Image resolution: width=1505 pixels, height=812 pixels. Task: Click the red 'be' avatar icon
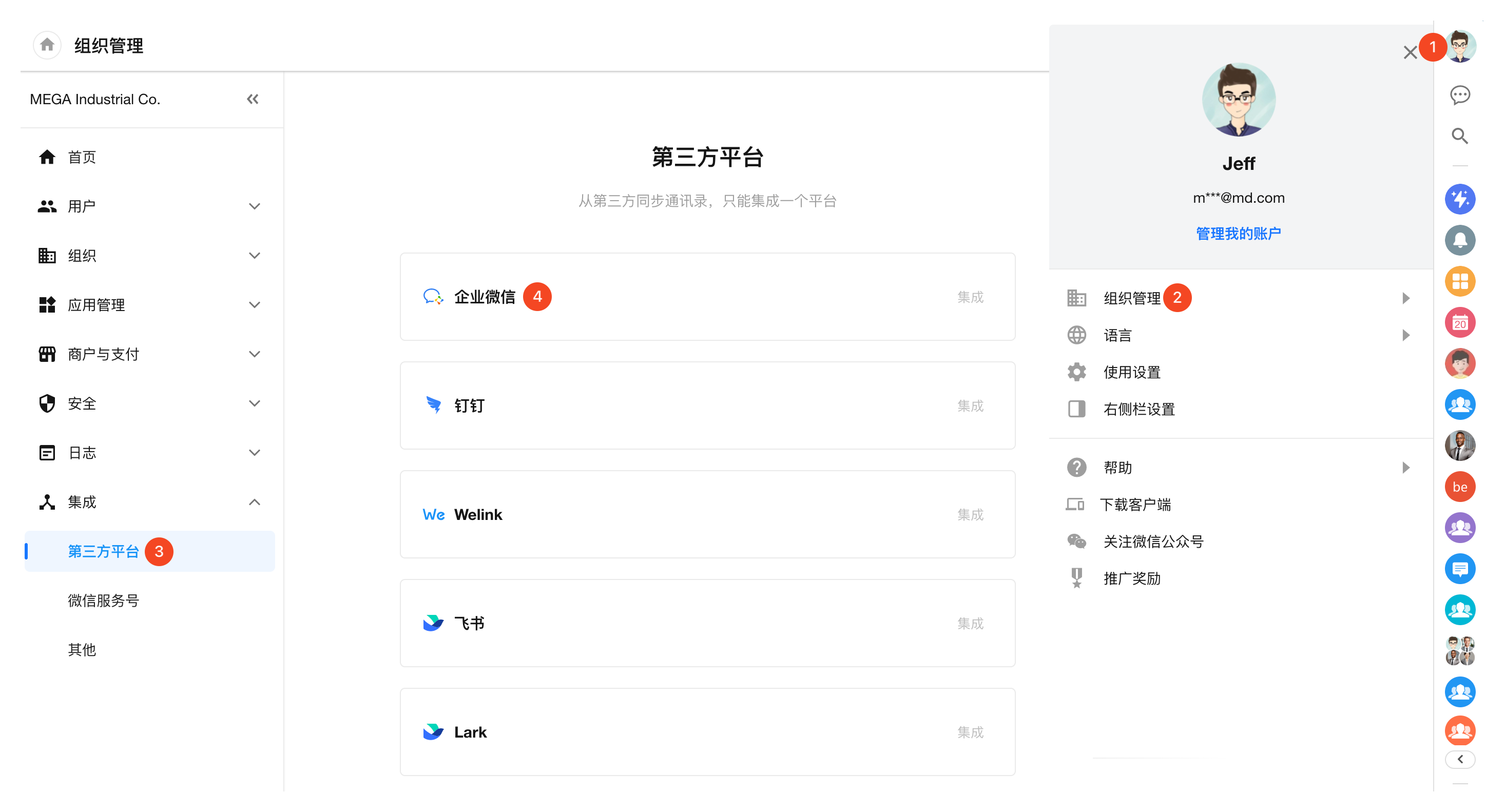tap(1459, 487)
